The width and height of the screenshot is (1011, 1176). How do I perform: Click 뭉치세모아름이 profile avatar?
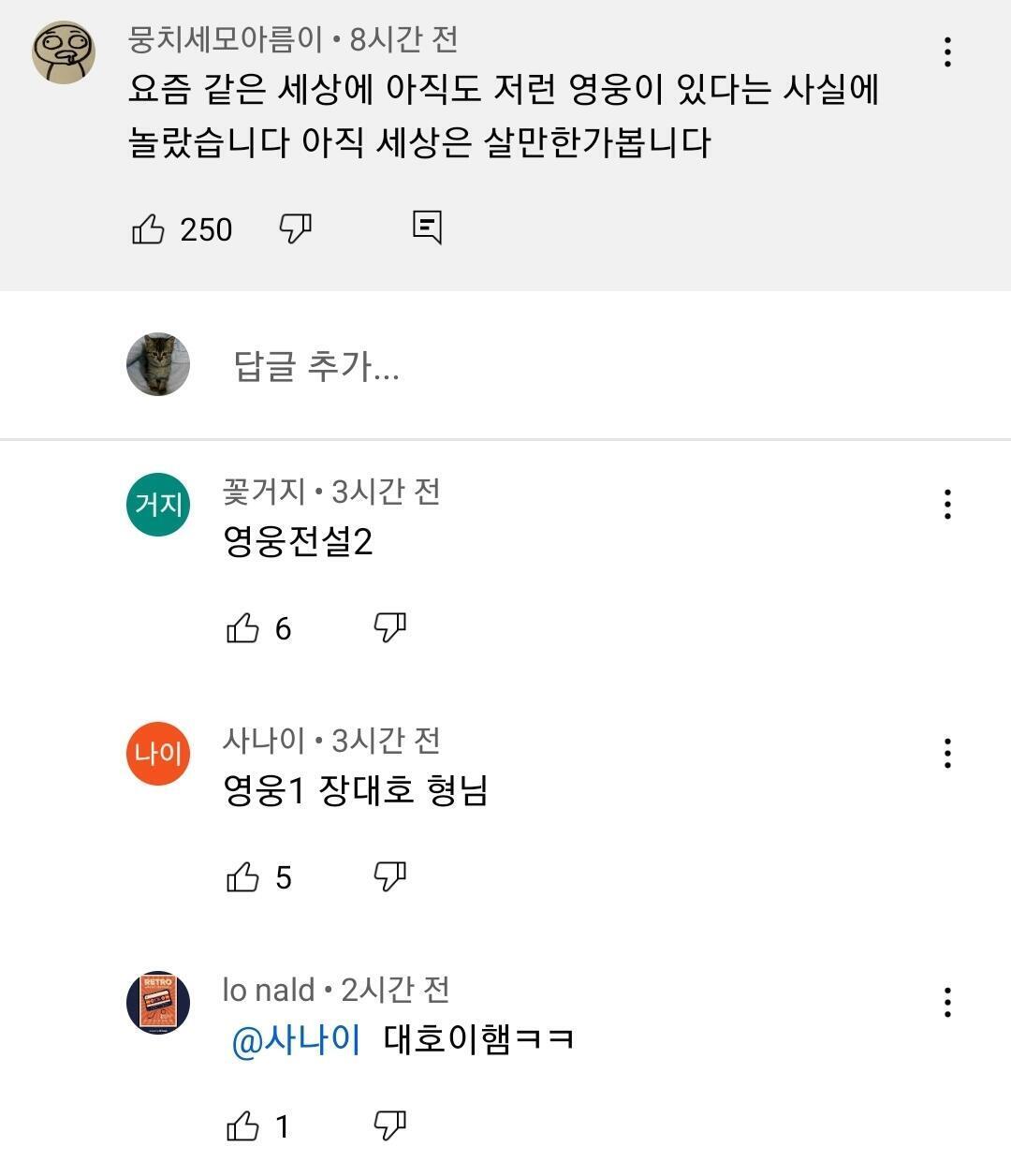(x=64, y=52)
